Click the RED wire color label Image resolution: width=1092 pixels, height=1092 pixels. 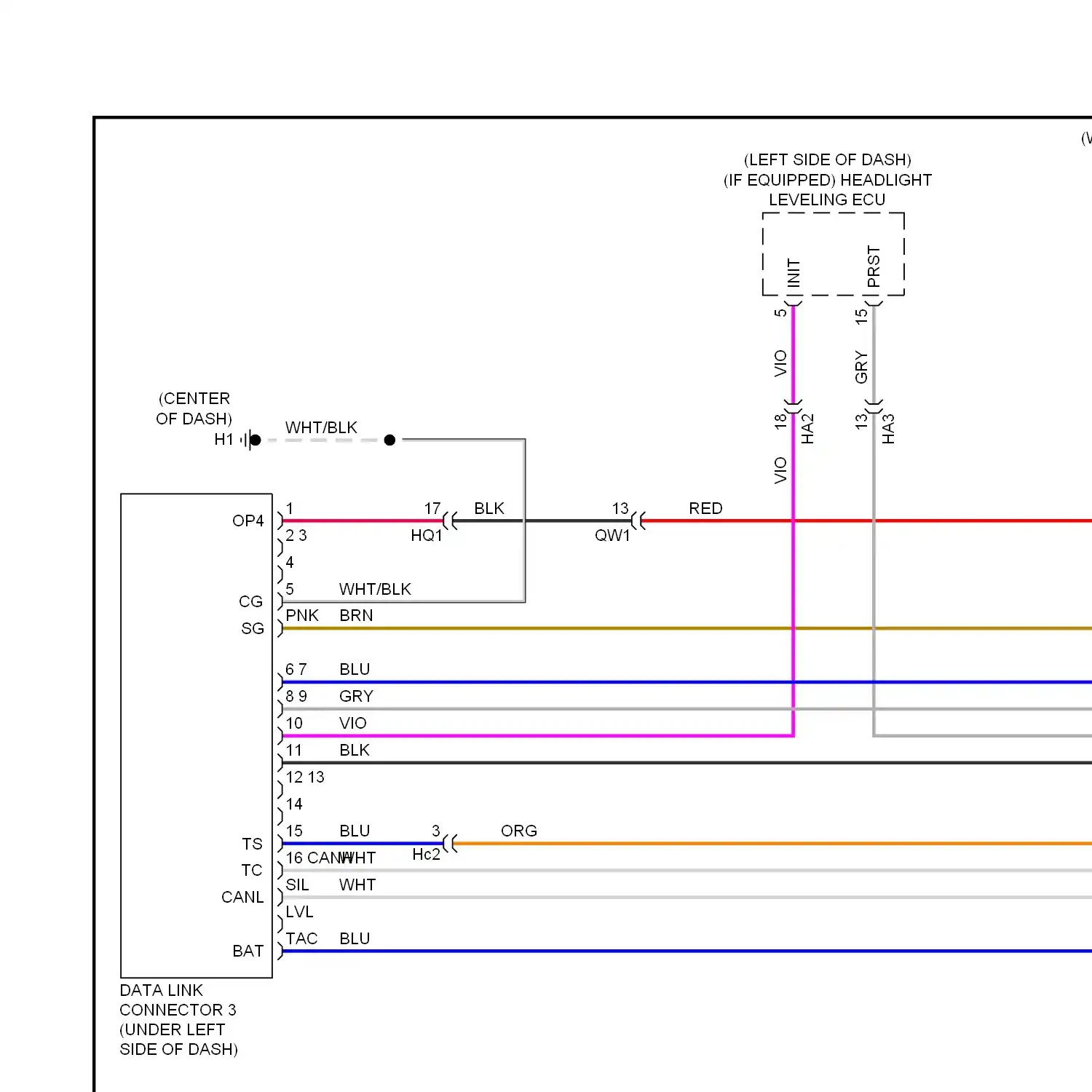click(705, 508)
